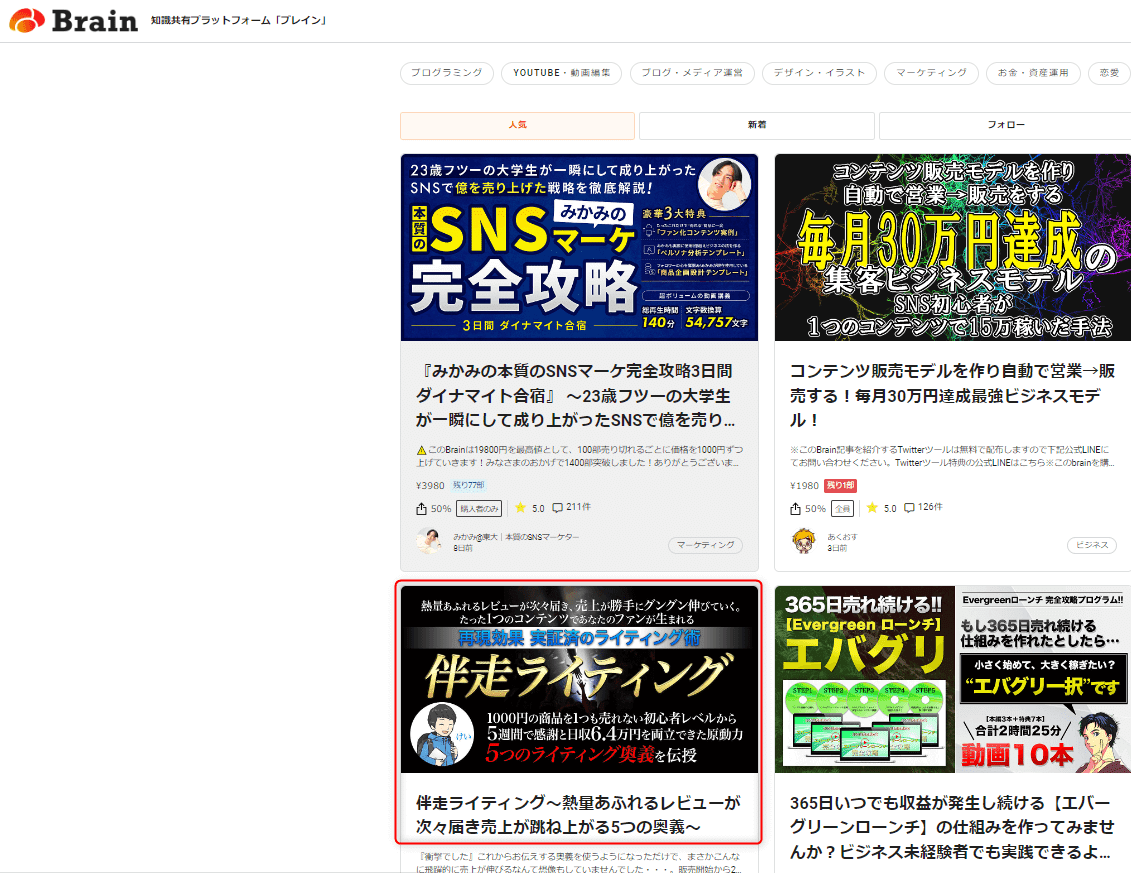Open the YOUTUBE・動画編集 category
This screenshot has width=1131, height=873.
[561, 73]
